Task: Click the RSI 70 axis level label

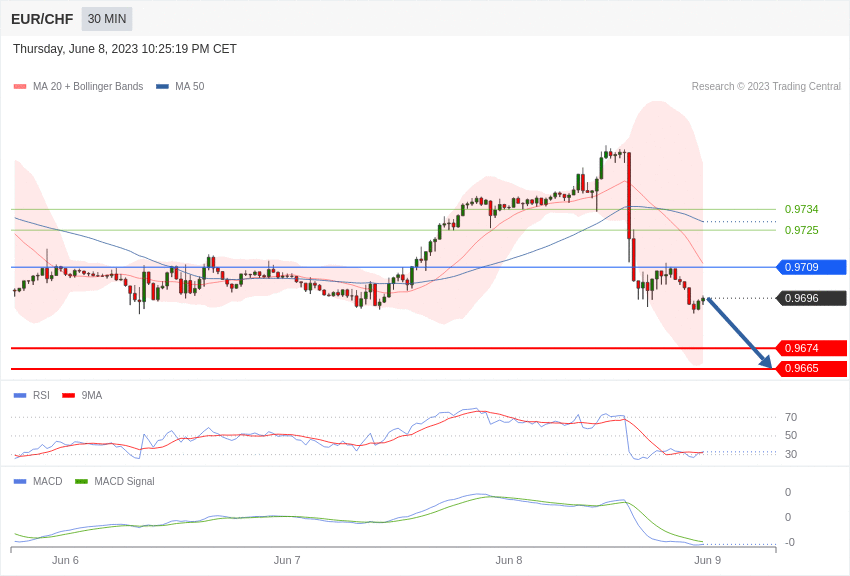Action: [791, 417]
